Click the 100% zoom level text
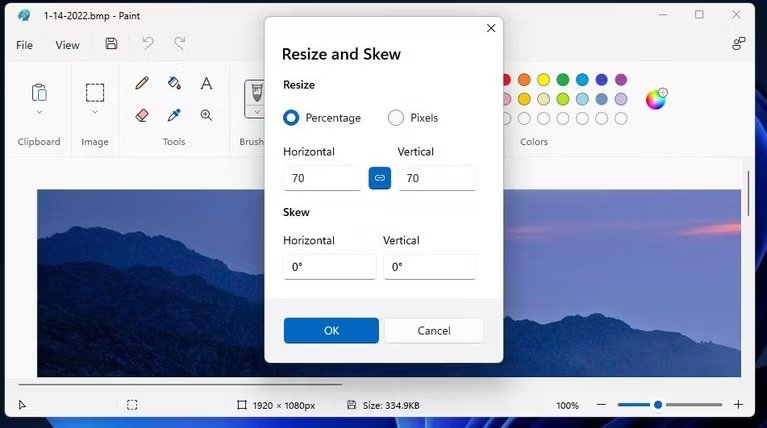The image size is (767, 428). pos(567,405)
